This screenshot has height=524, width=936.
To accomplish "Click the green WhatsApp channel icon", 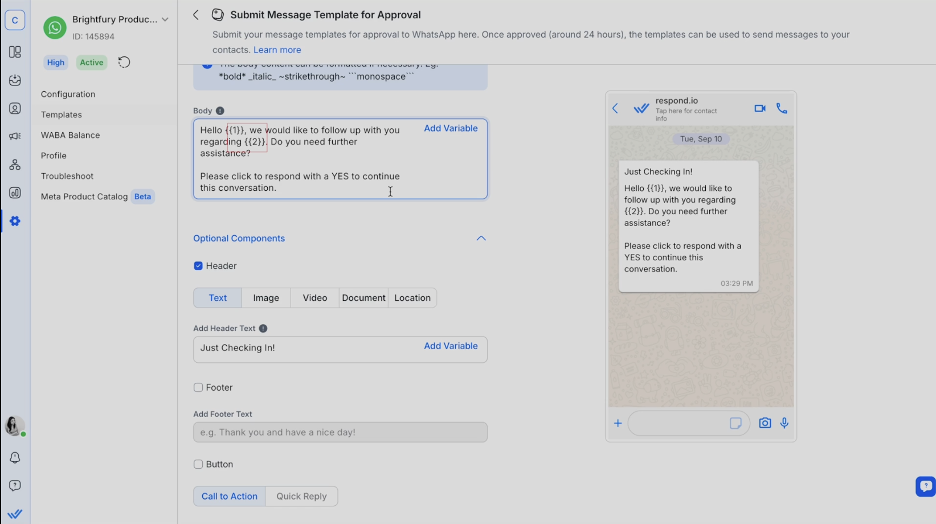I will coord(55,27).
